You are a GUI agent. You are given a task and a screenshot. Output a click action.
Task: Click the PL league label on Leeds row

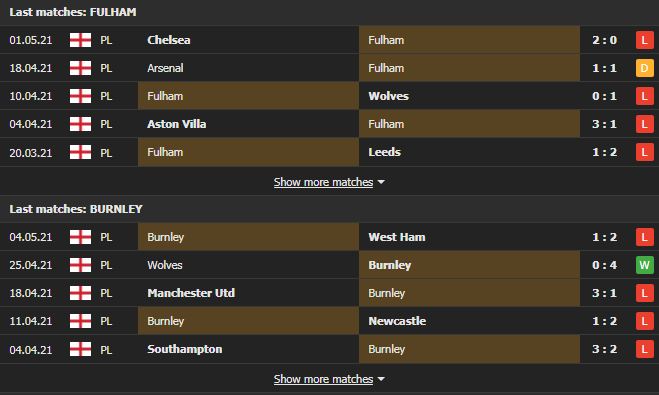[106, 153]
